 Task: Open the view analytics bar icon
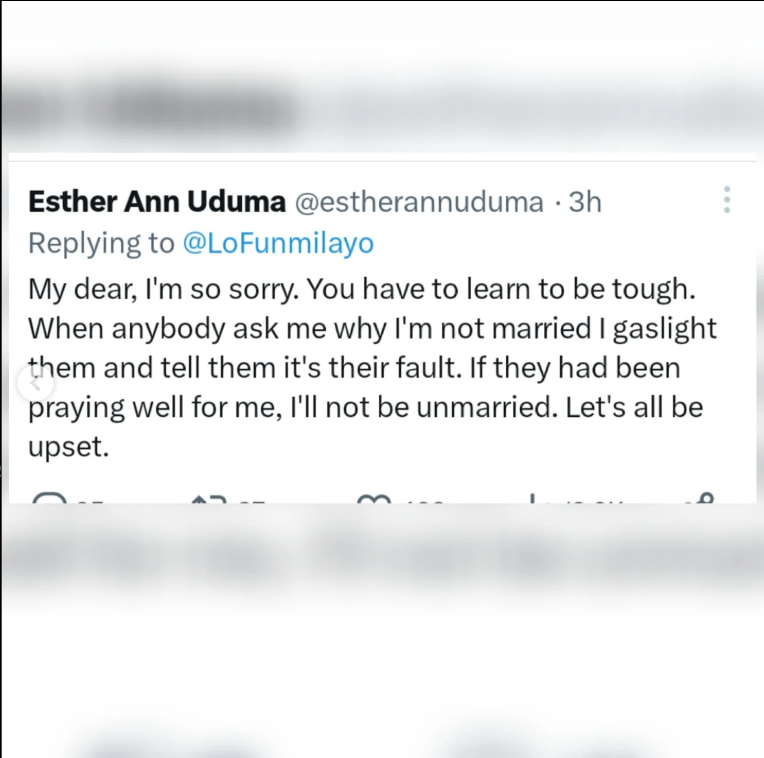click(x=533, y=498)
